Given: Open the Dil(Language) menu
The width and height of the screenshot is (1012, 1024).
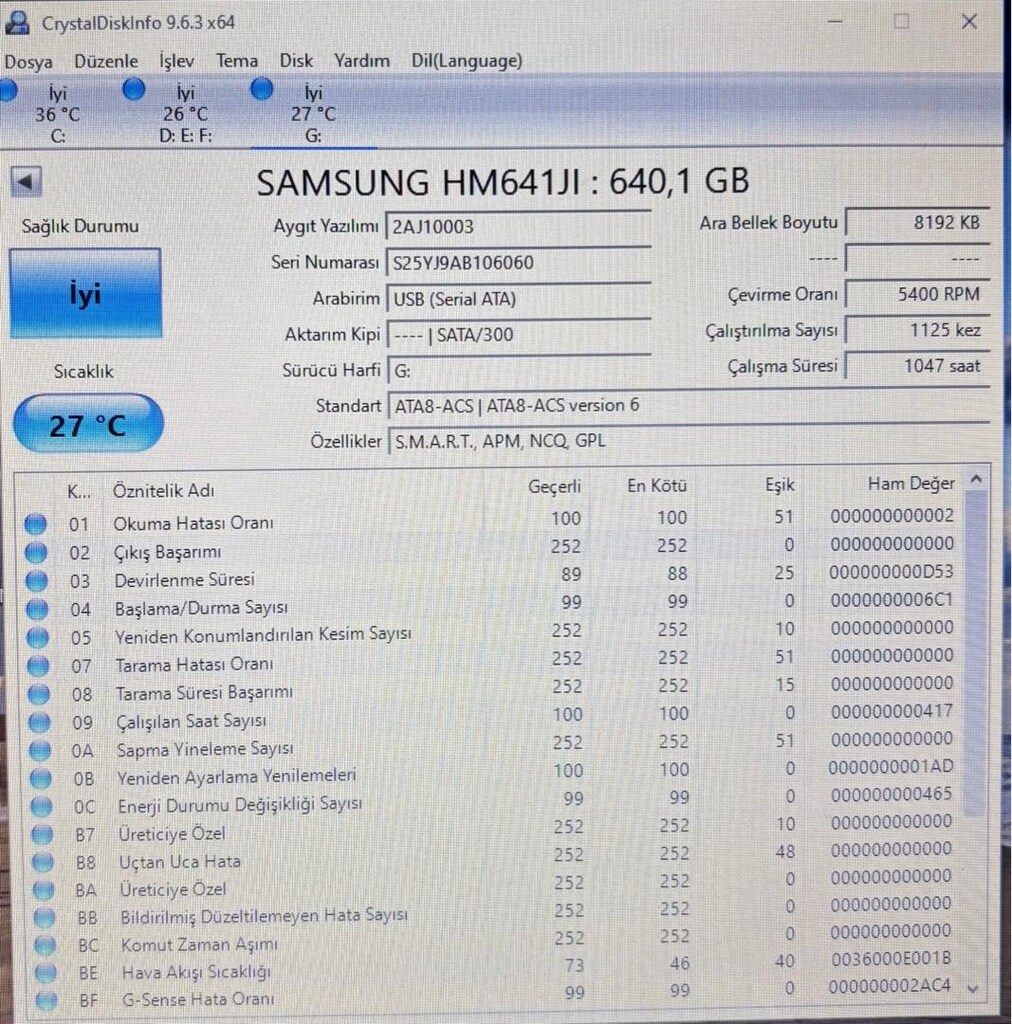Looking at the screenshot, I should tap(467, 61).
